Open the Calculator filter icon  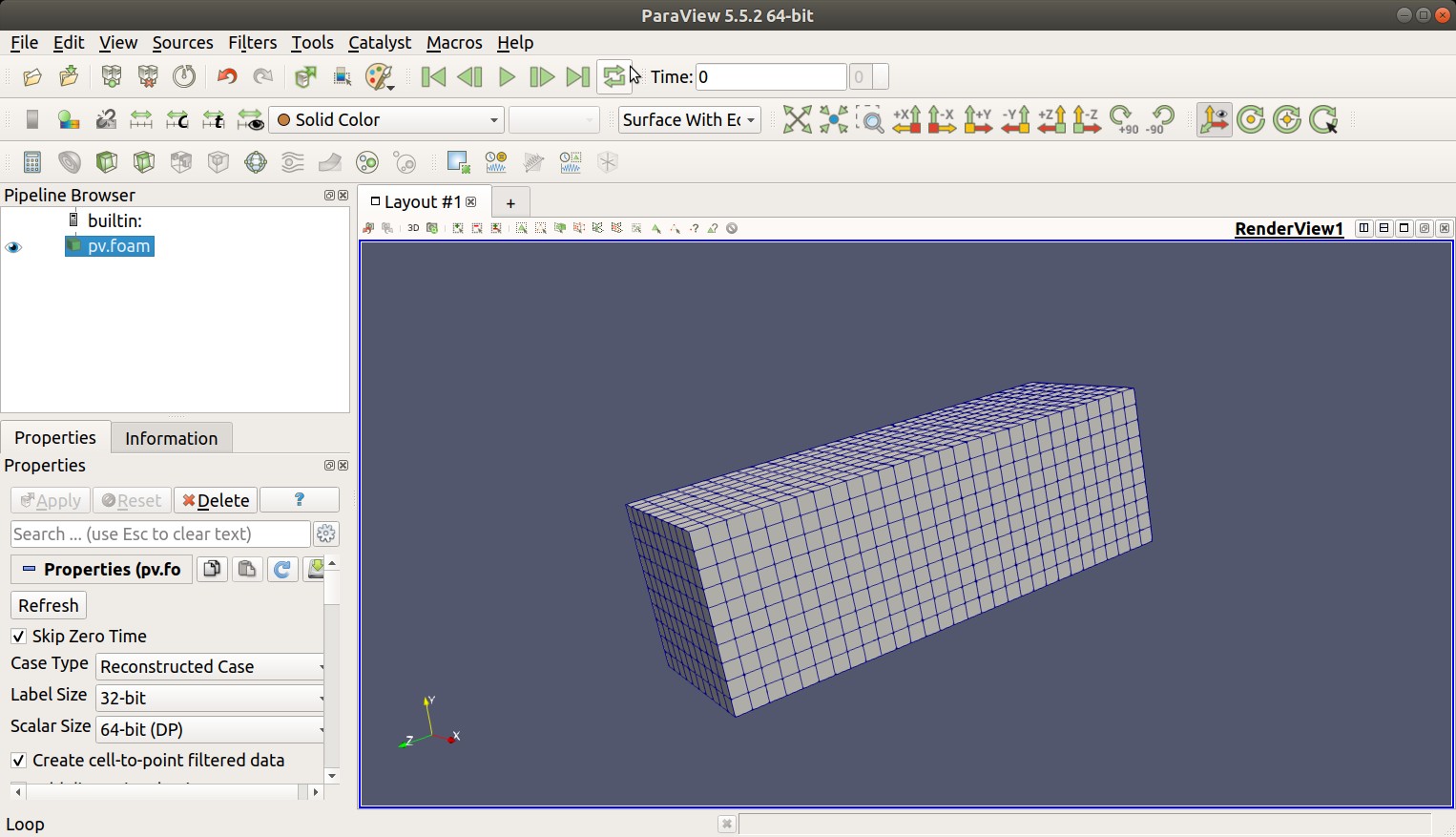tap(32, 162)
